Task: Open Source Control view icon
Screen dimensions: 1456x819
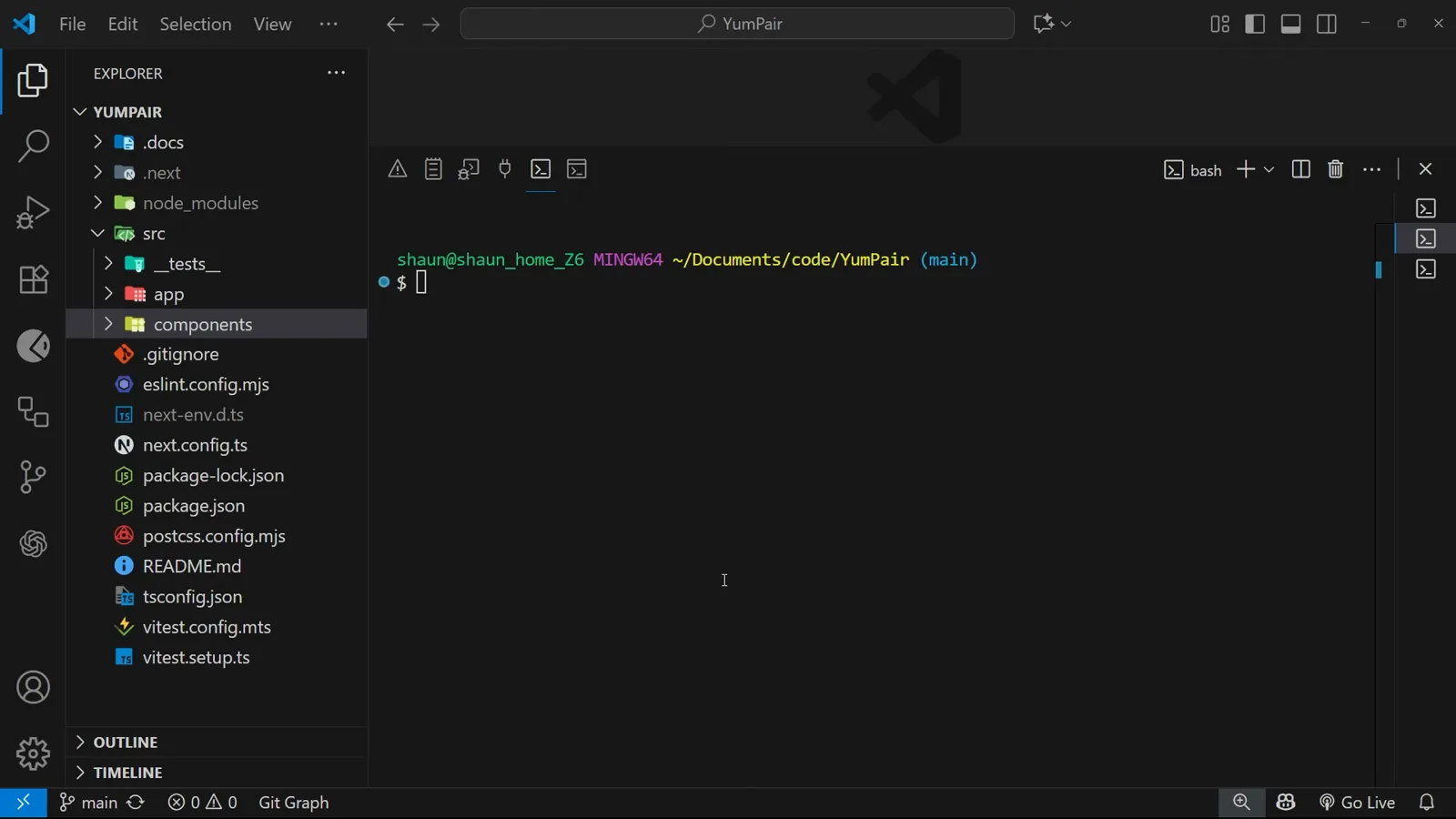Action: coord(34,477)
